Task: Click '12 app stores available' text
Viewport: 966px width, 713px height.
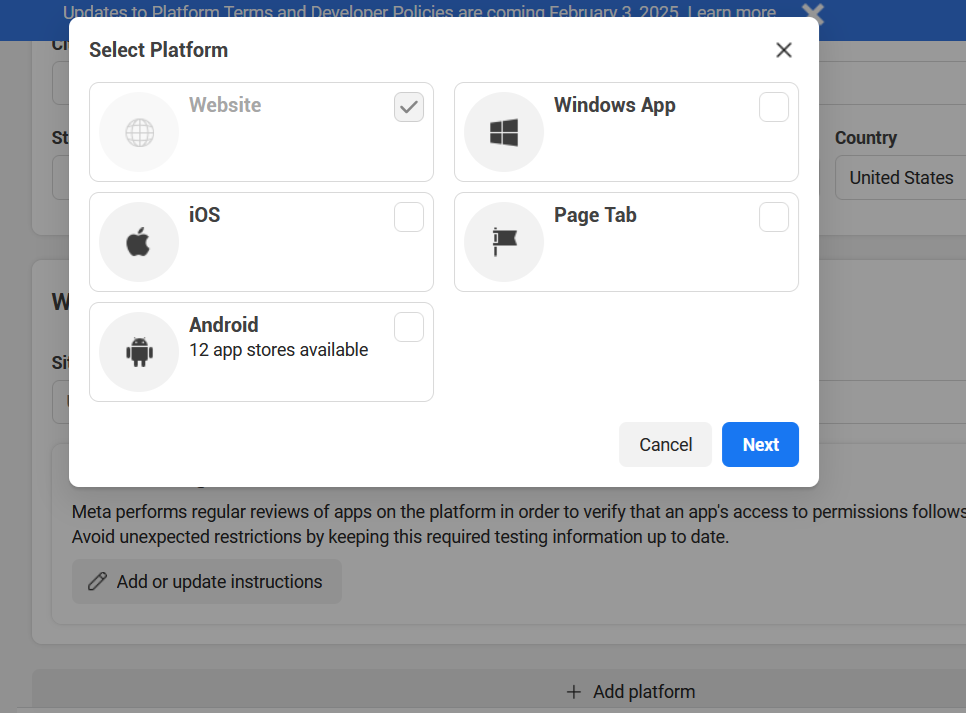Action: coord(278,350)
